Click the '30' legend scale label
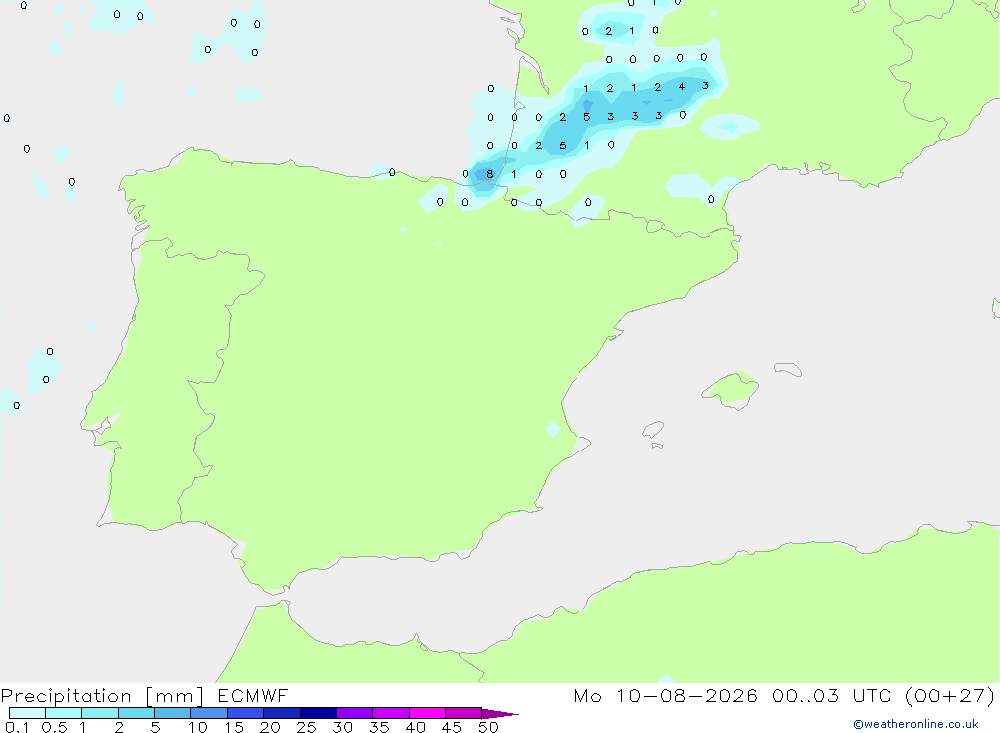Viewport: 1000px width, 733px height. [x=343, y=727]
